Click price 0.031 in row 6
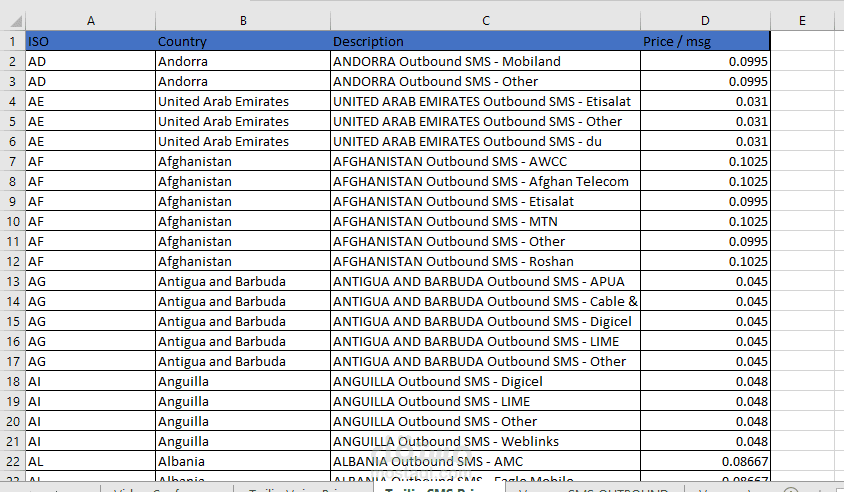Image resolution: width=844 pixels, height=492 pixels. tap(705, 142)
